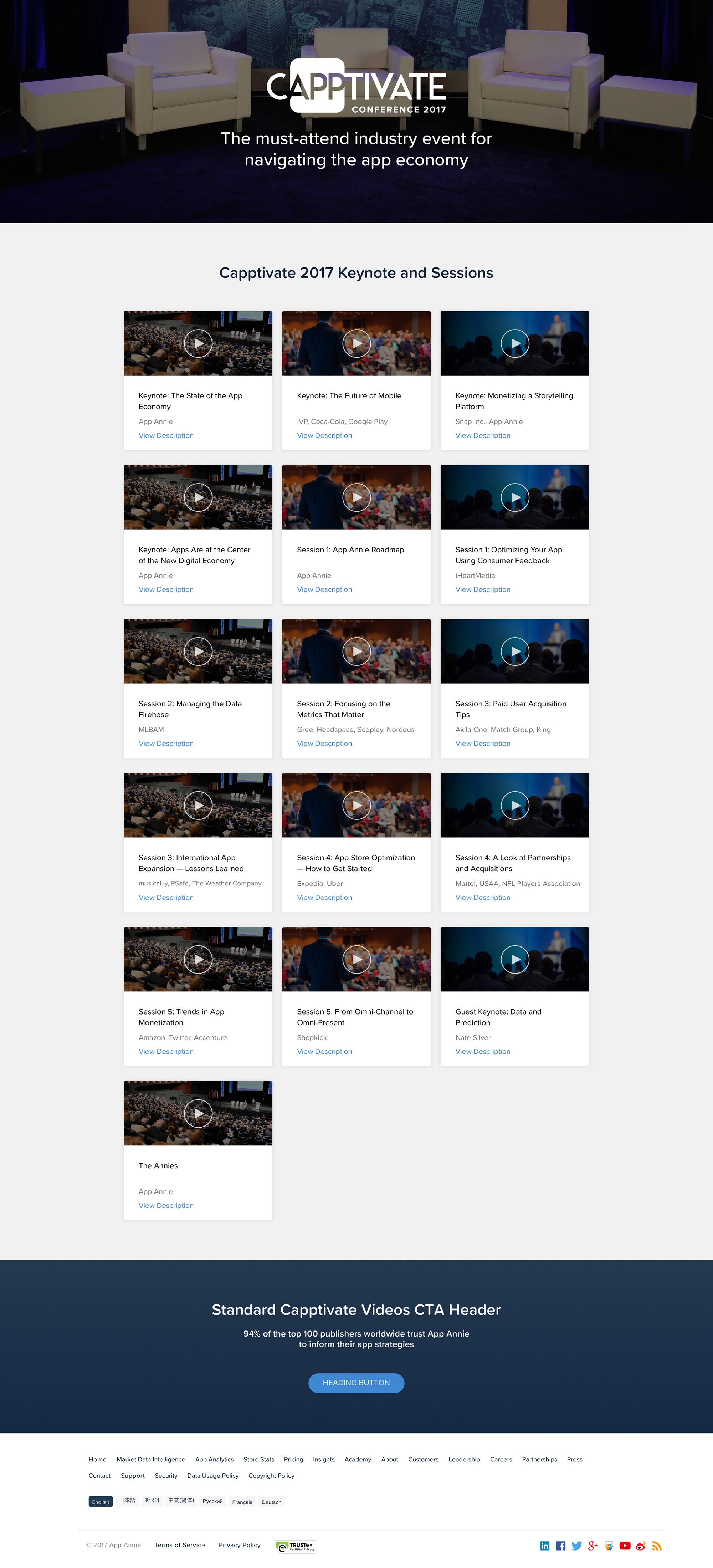Open Leadership footer link

pos(464,1459)
